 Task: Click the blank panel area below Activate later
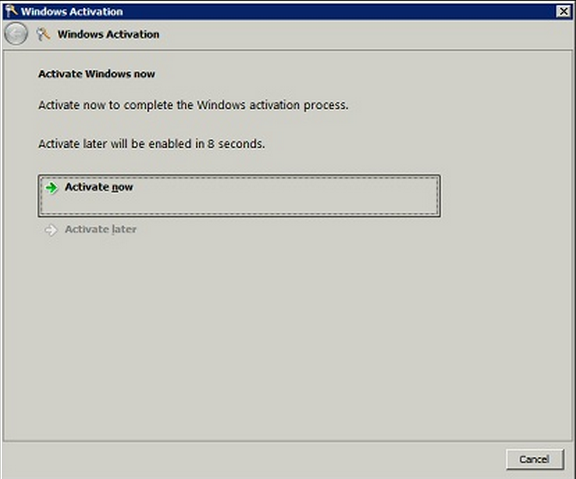(287, 338)
